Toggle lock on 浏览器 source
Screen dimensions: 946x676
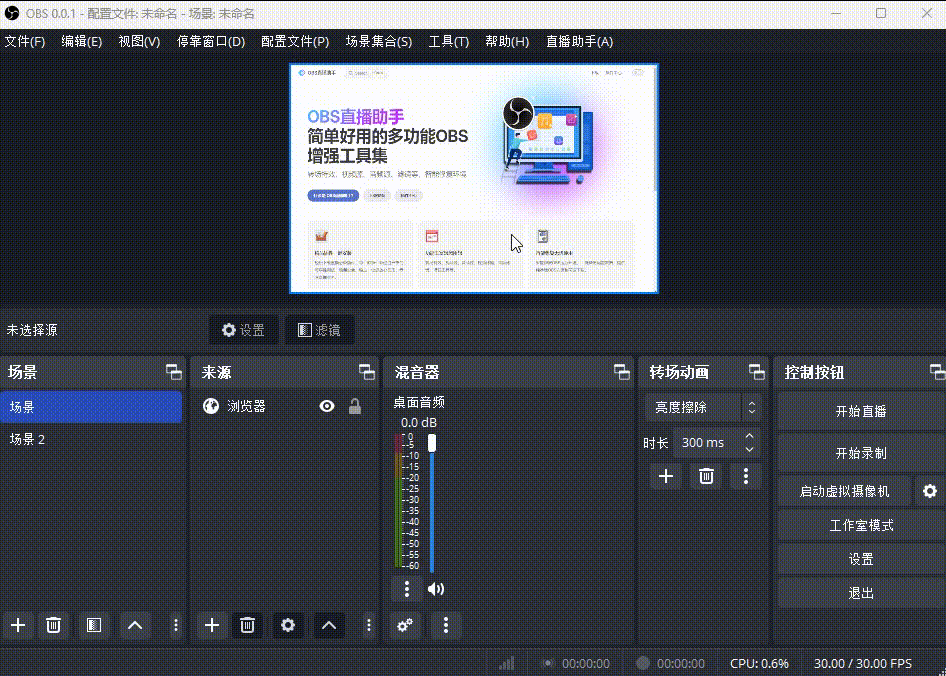355,406
